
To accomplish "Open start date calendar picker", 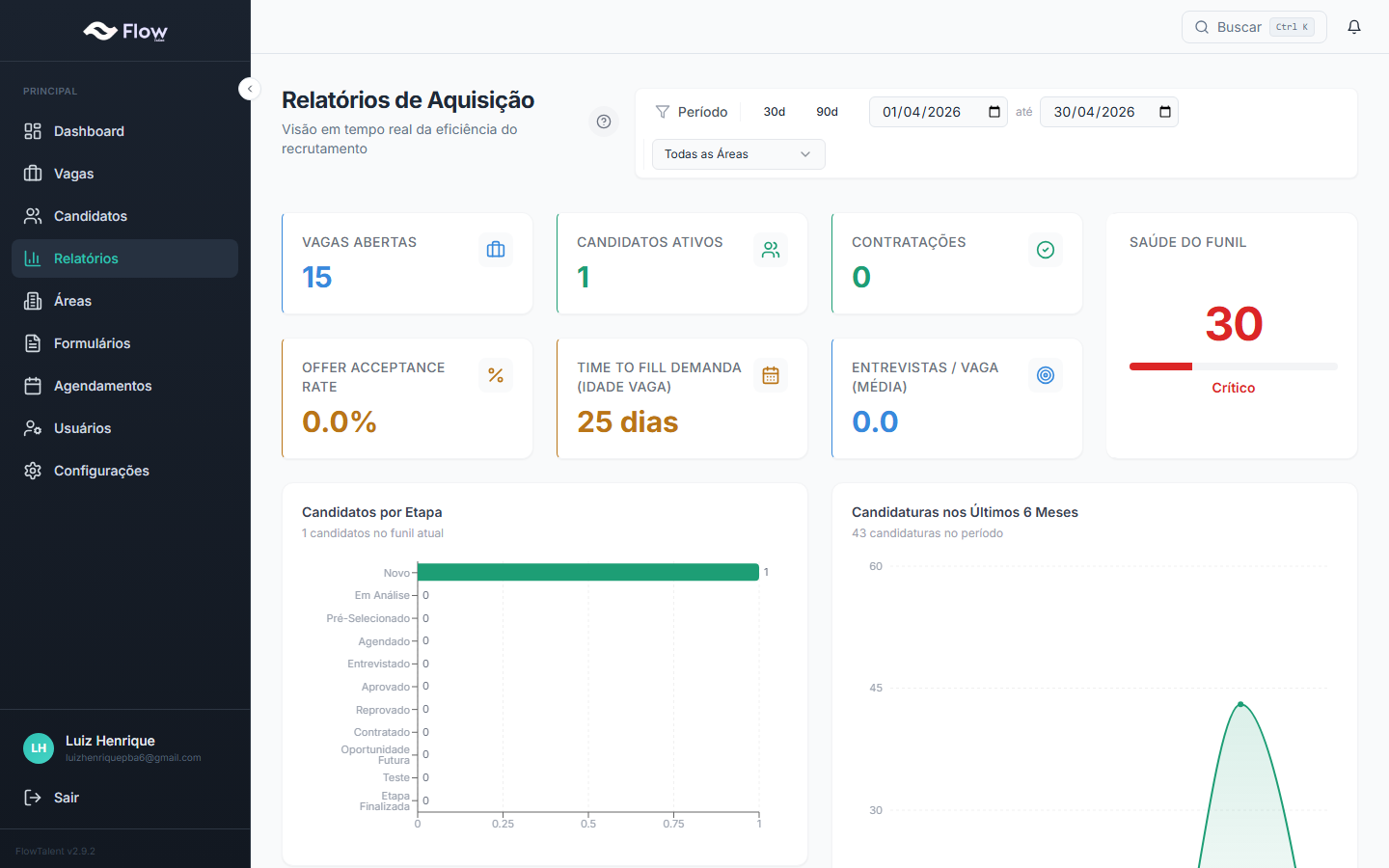I will pos(994,112).
